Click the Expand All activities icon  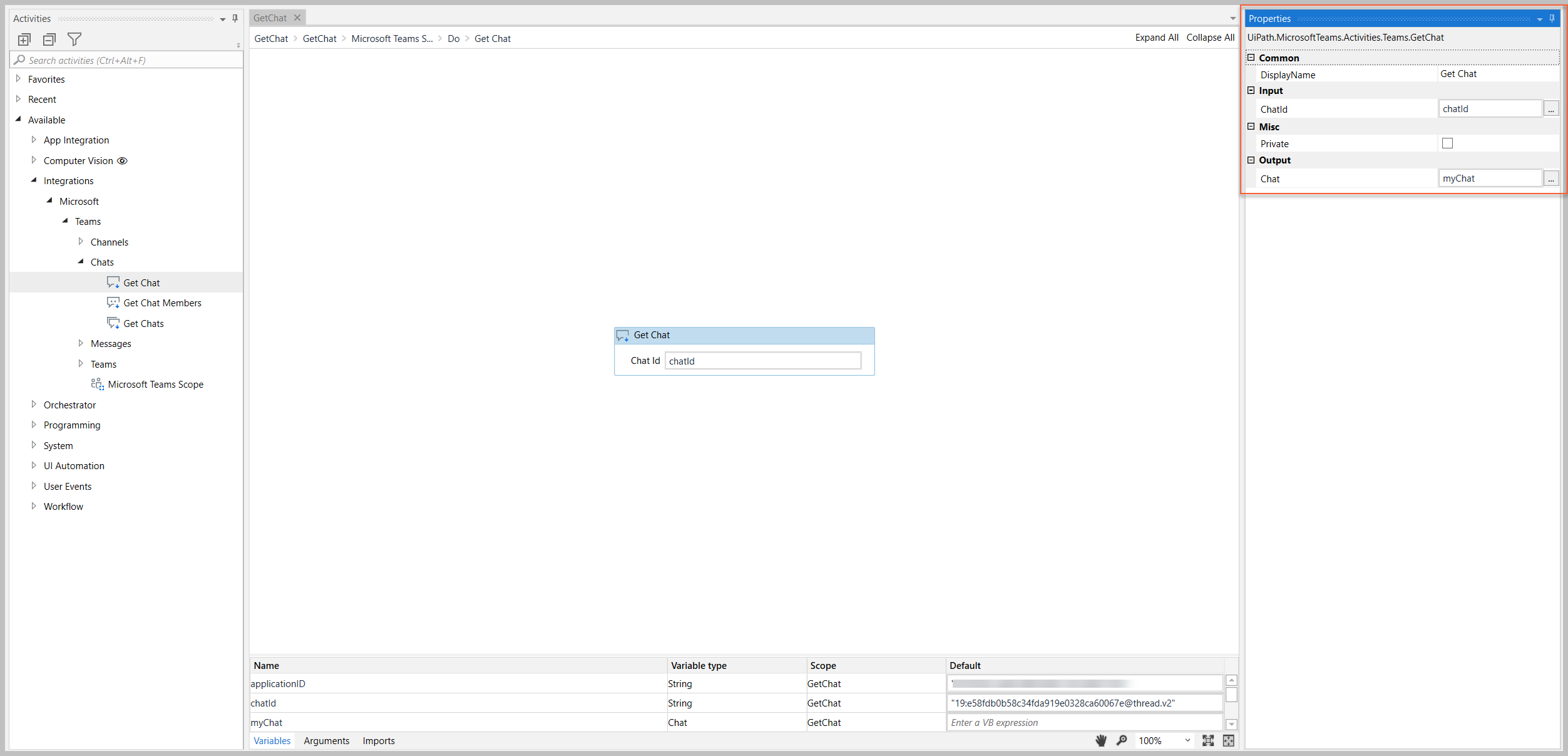pyautogui.click(x=24, y=39)
